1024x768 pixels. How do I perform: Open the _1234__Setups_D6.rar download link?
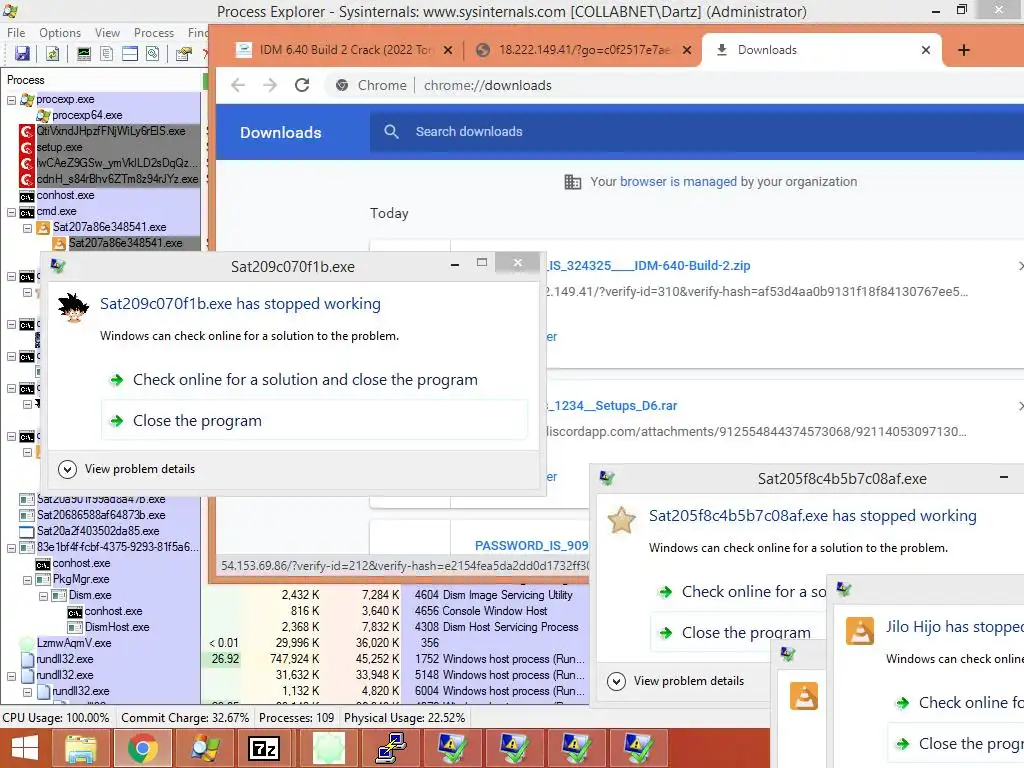click(x=612, y=406)
